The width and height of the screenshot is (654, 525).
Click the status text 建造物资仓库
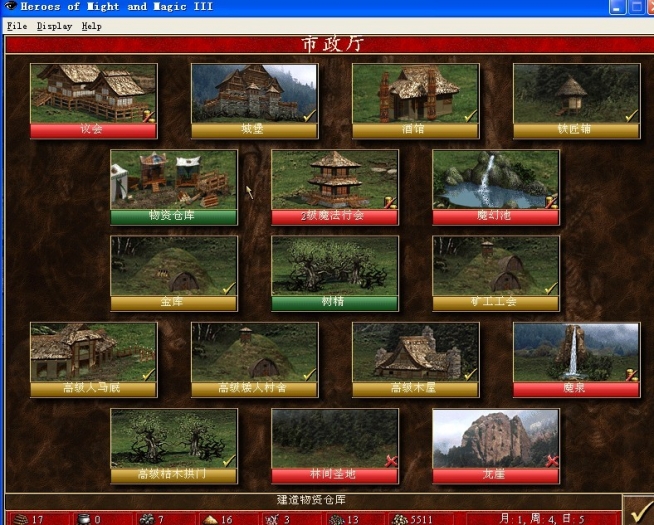click(311, 500)
